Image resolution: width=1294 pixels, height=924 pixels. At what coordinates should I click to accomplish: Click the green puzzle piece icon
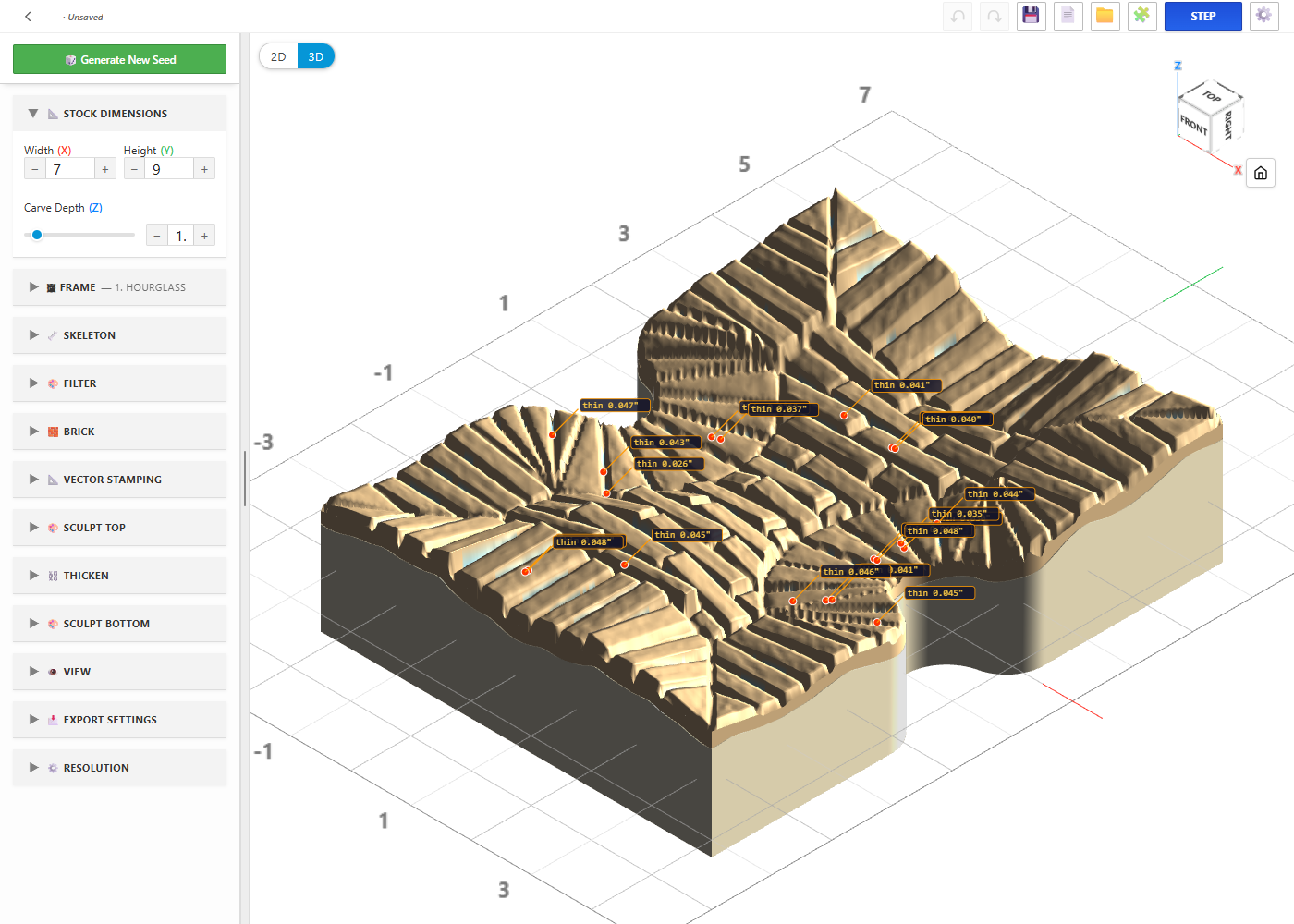[1142, 17]
